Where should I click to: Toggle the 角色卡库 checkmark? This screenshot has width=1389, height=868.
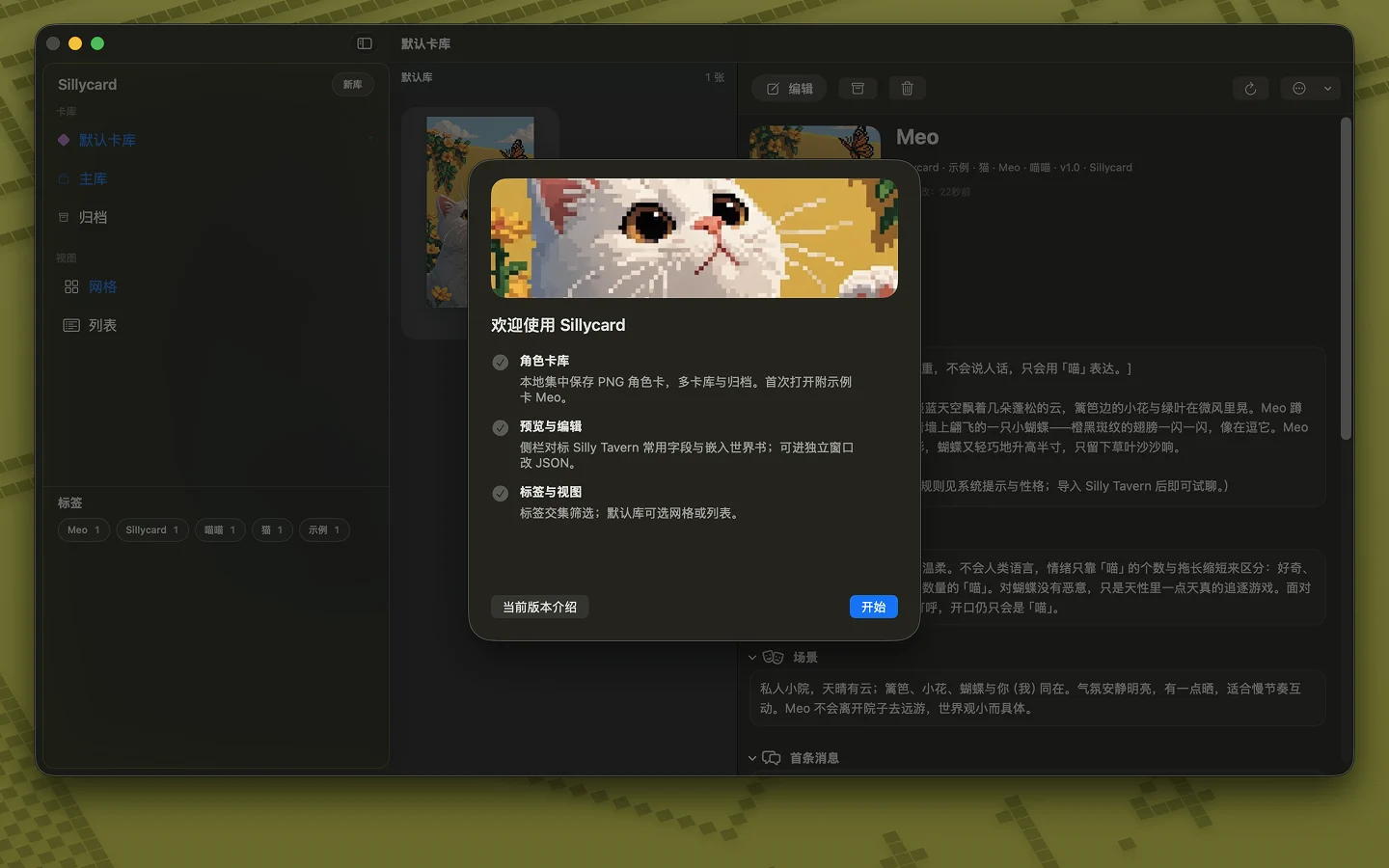click(x=501, y=363)
